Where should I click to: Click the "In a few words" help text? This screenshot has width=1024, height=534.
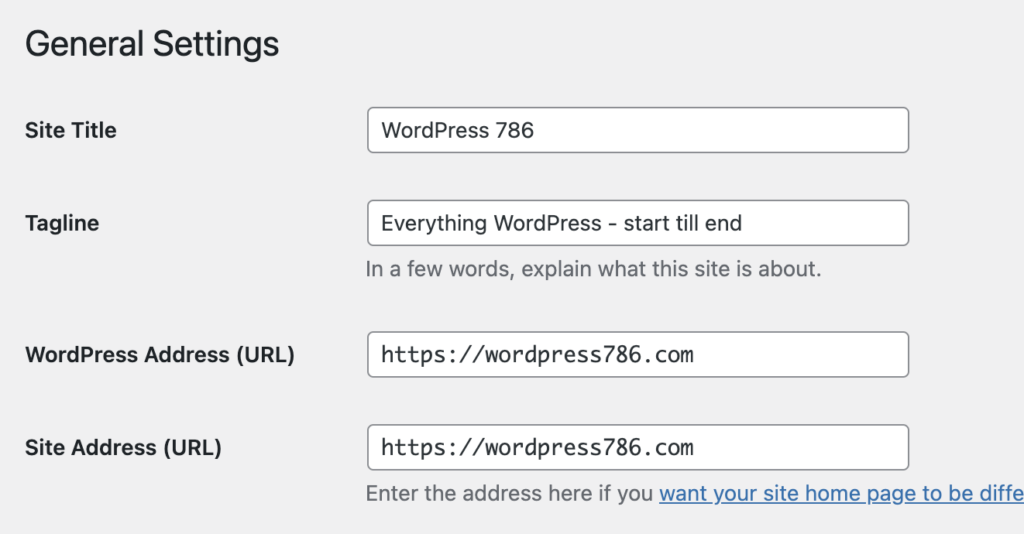pyautogui.click(x=593, y=269)
